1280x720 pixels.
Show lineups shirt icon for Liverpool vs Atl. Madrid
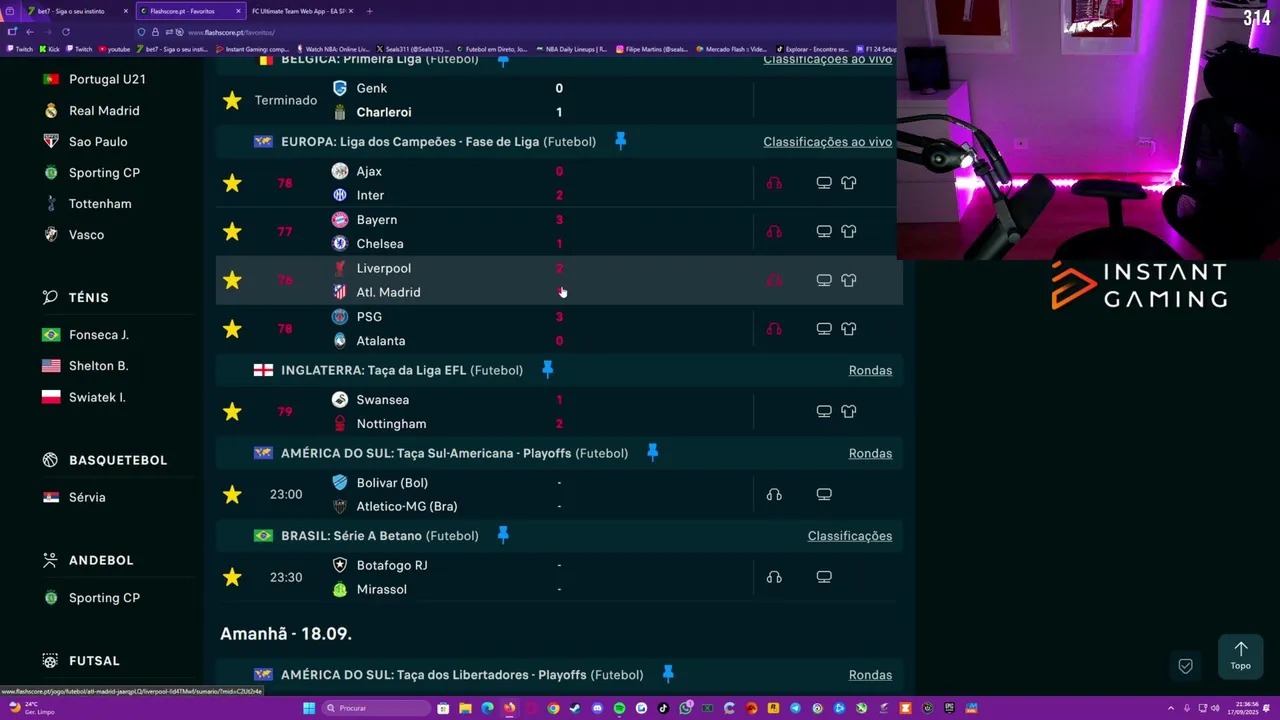point(849,280)
